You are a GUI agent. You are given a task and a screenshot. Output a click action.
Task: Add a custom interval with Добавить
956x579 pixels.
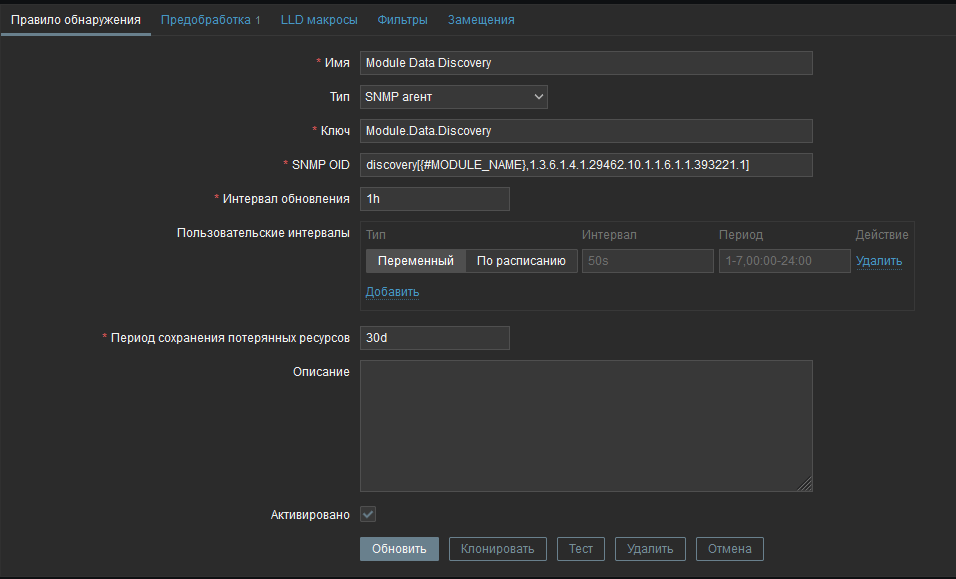click(392, 292)
